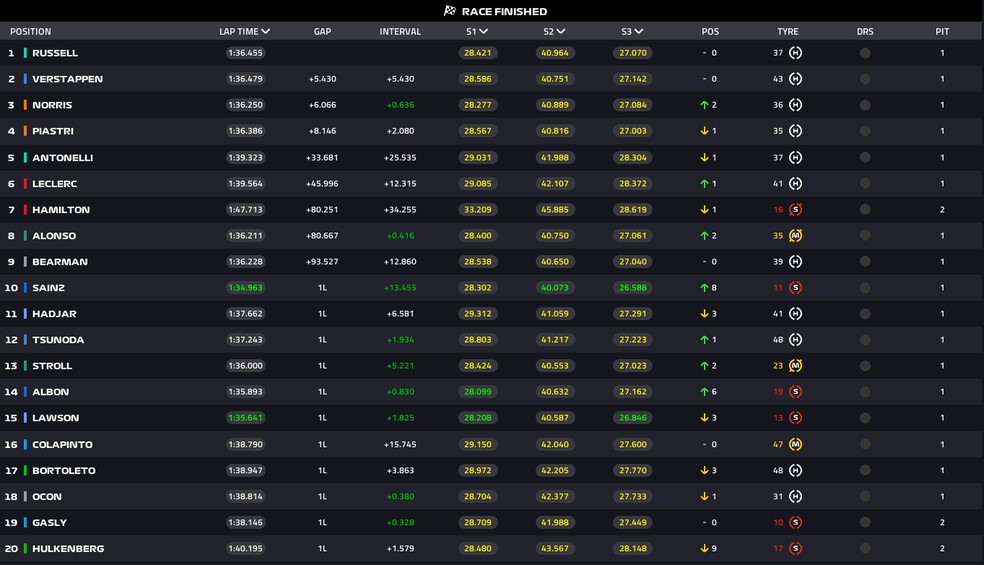Click Lawson's soft tyre icon
Screen dimensions: 984x565
click(x=795, y=418)
